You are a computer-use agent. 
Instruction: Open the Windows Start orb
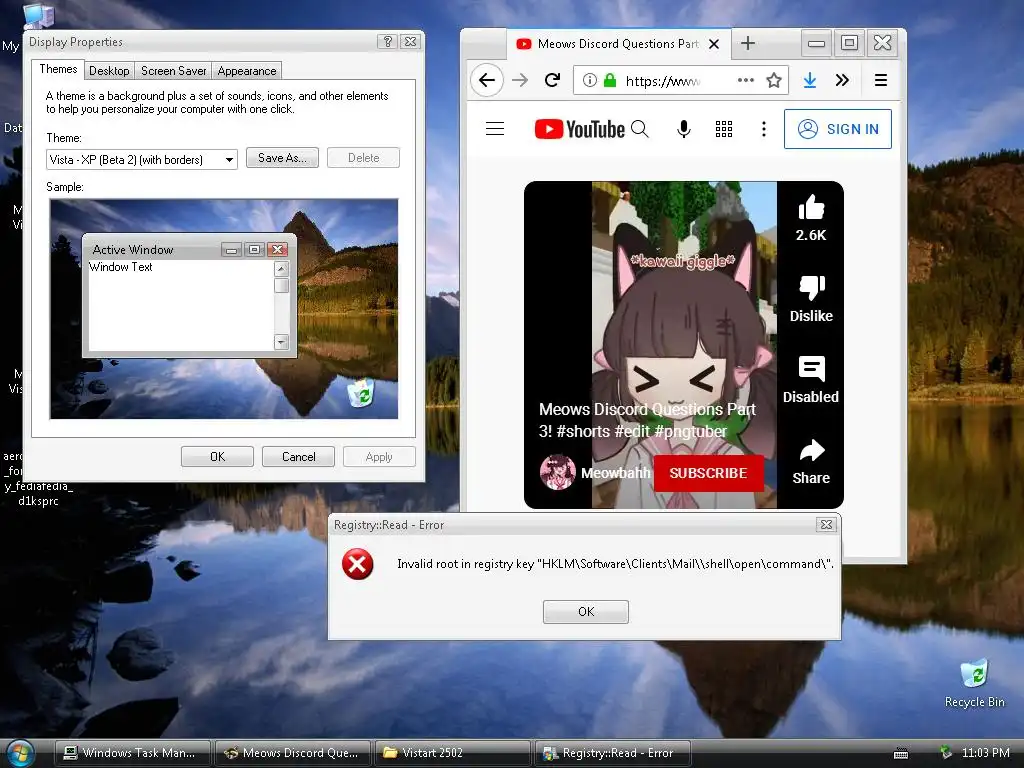click(x=20, y=754)
